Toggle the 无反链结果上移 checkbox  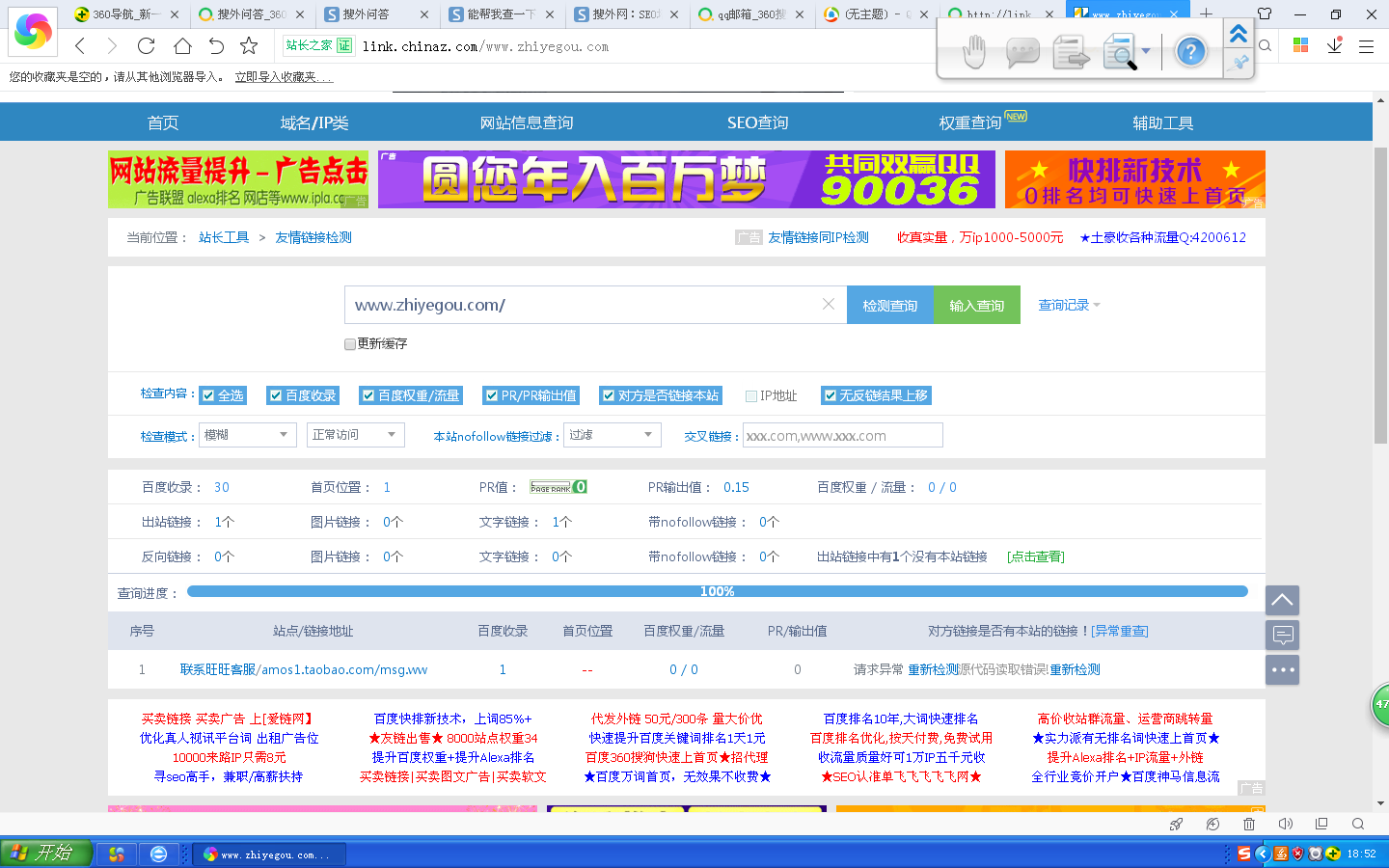pyautogui.click(x=830, y=395)
